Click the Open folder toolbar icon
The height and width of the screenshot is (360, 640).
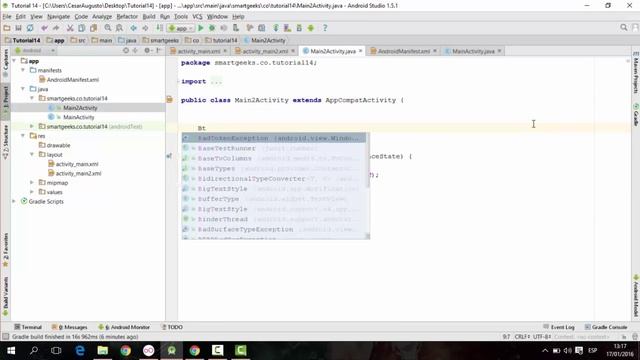point(7,28)
